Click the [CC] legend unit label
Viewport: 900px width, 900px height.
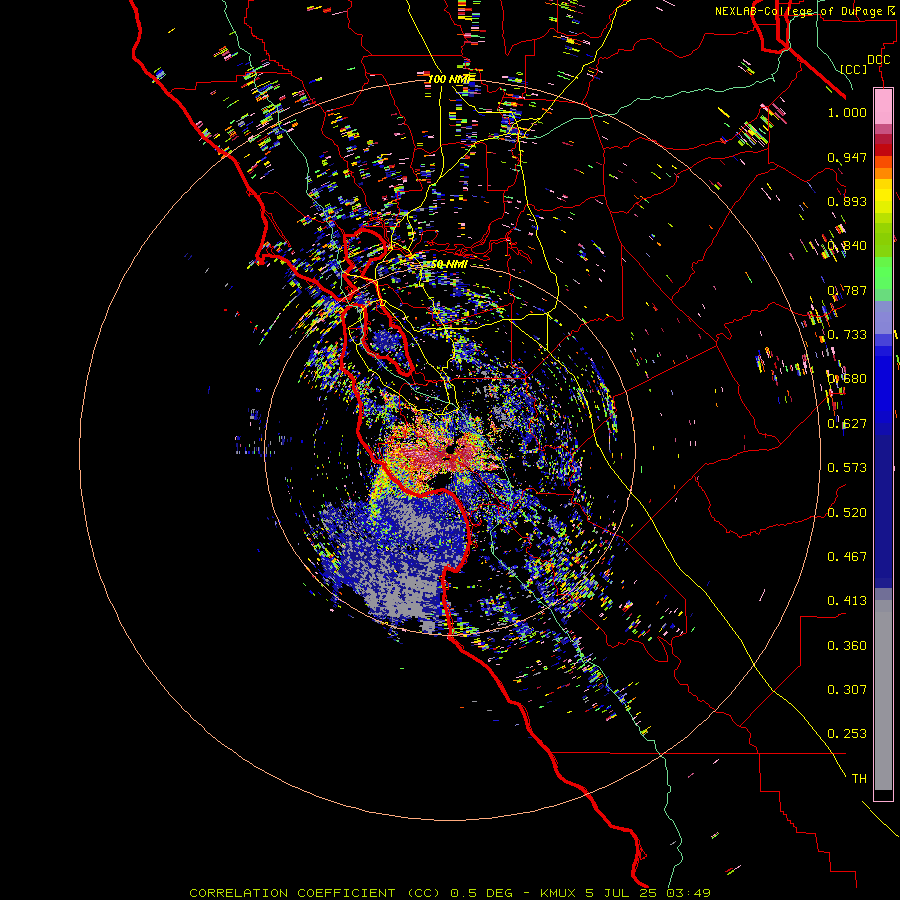(854, 69)
